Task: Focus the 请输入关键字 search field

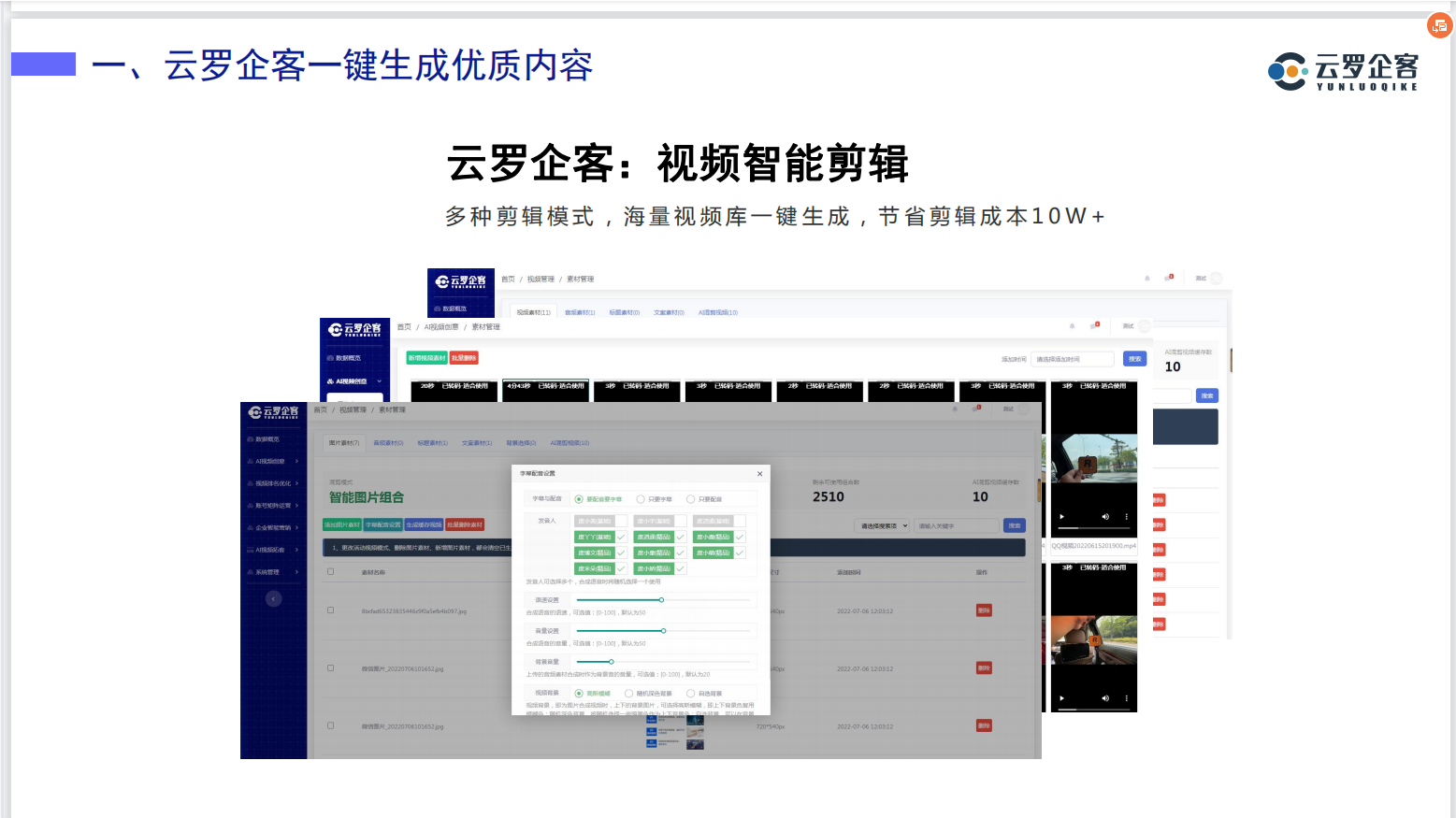Action: 957,526
